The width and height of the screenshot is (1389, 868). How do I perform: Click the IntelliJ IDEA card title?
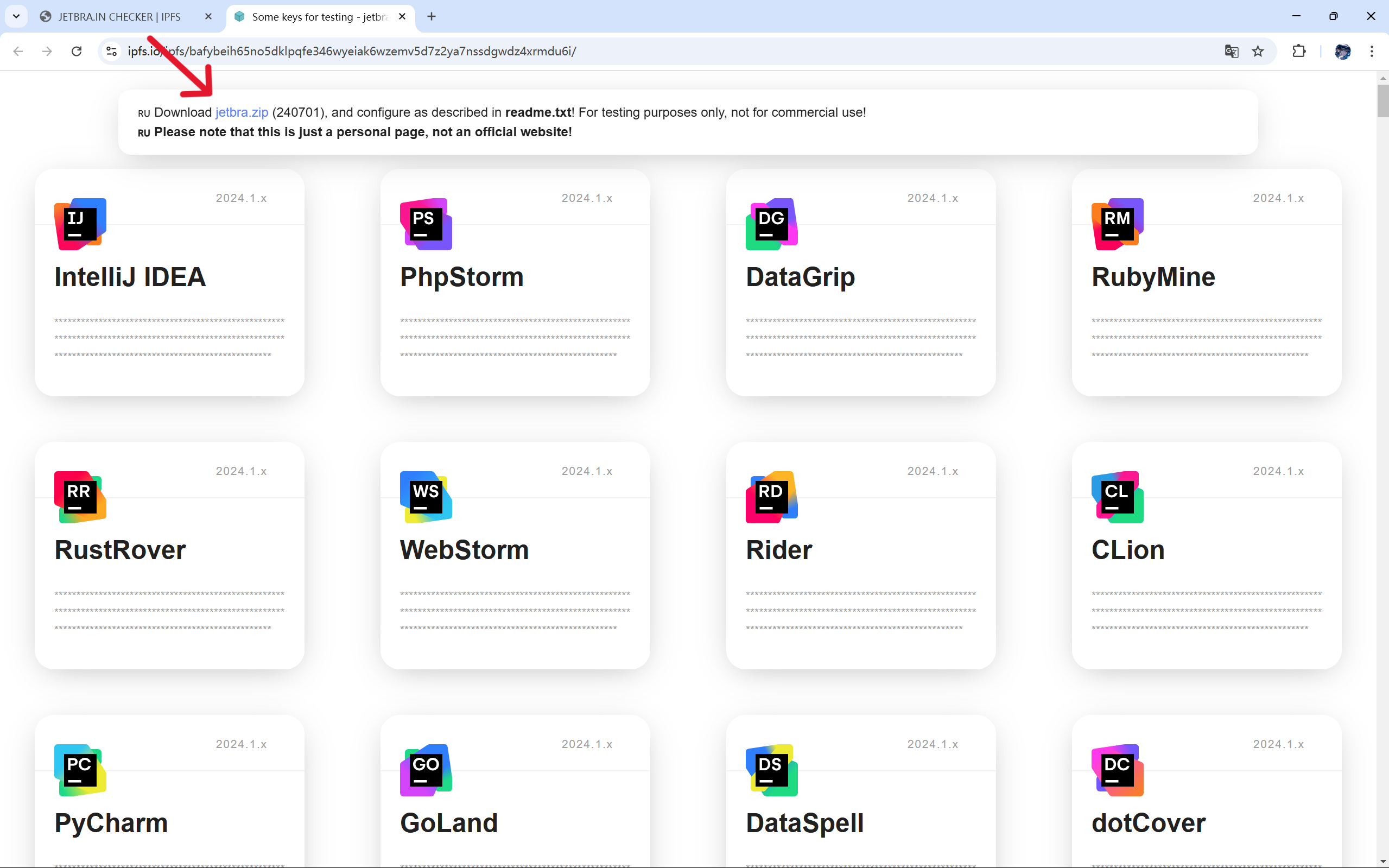point(130,277)
